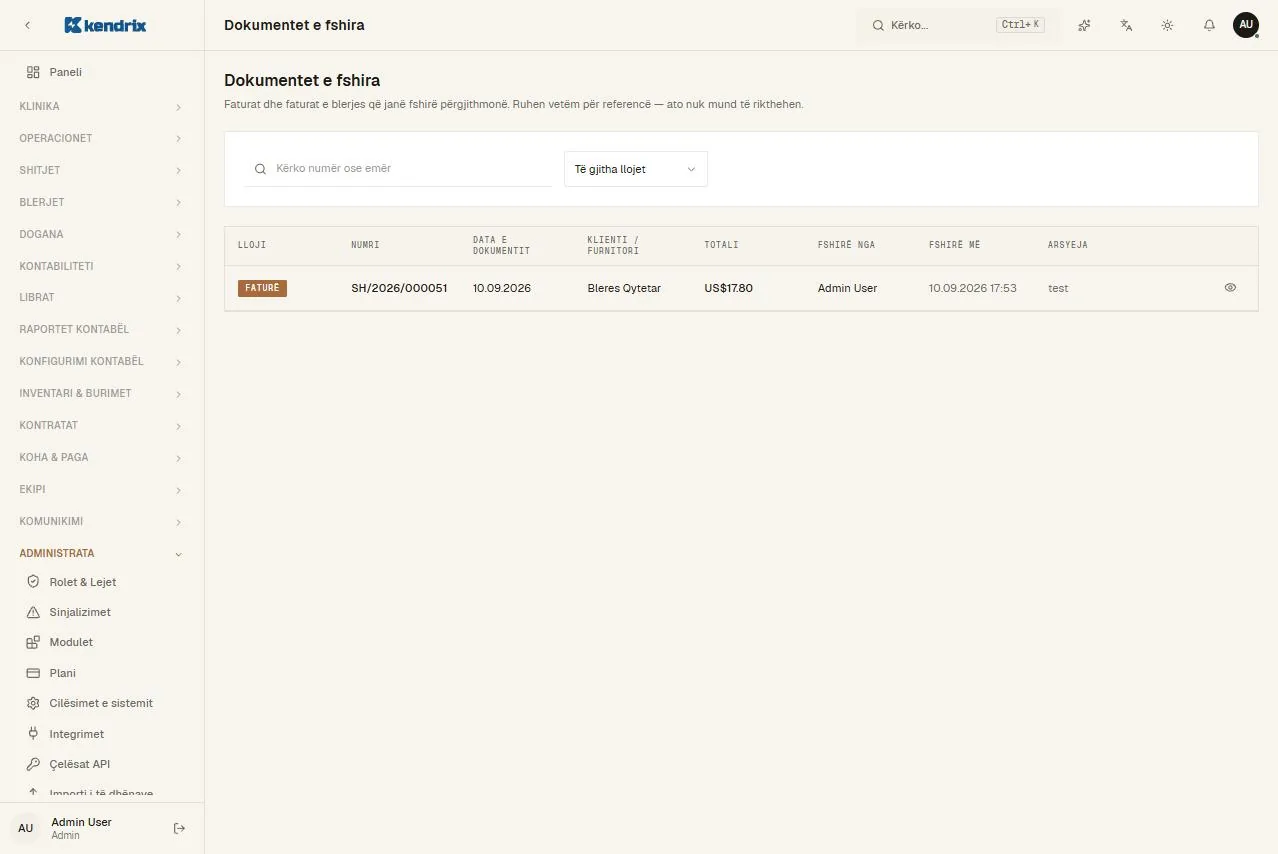Expand the KONFIGURIMI KONTABËL section
Screen dimensions: 1278x854
(102, 361)
